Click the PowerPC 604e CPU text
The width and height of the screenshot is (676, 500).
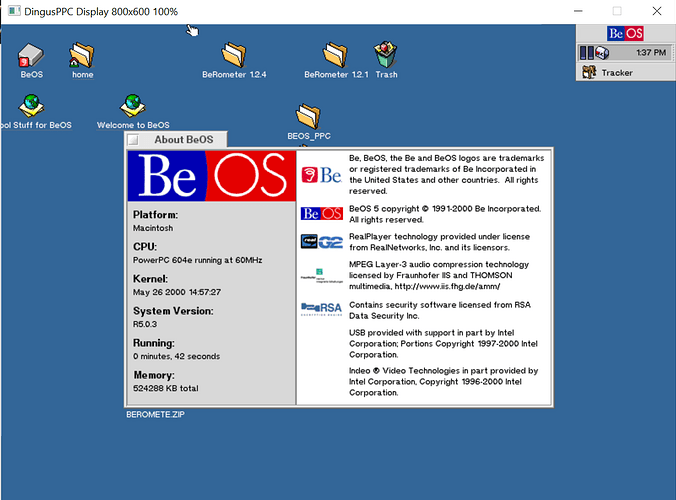[x=197, y=260]
